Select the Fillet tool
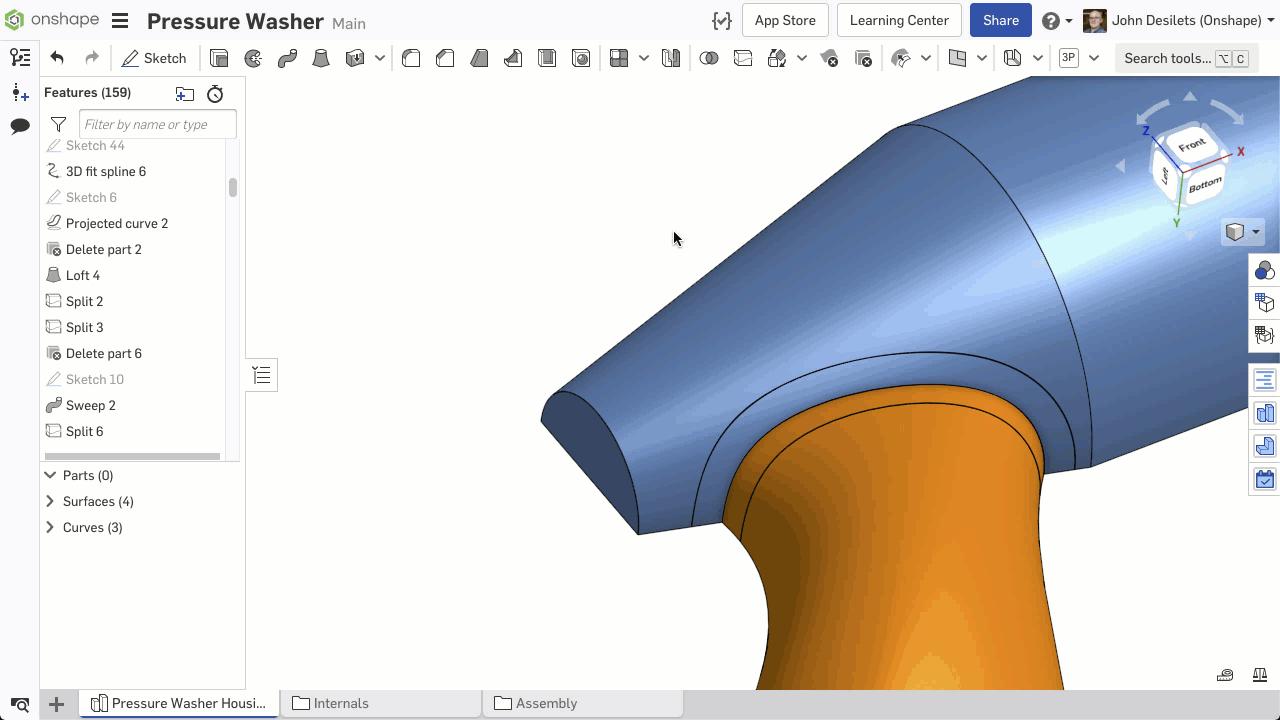 tap(411, 58)
